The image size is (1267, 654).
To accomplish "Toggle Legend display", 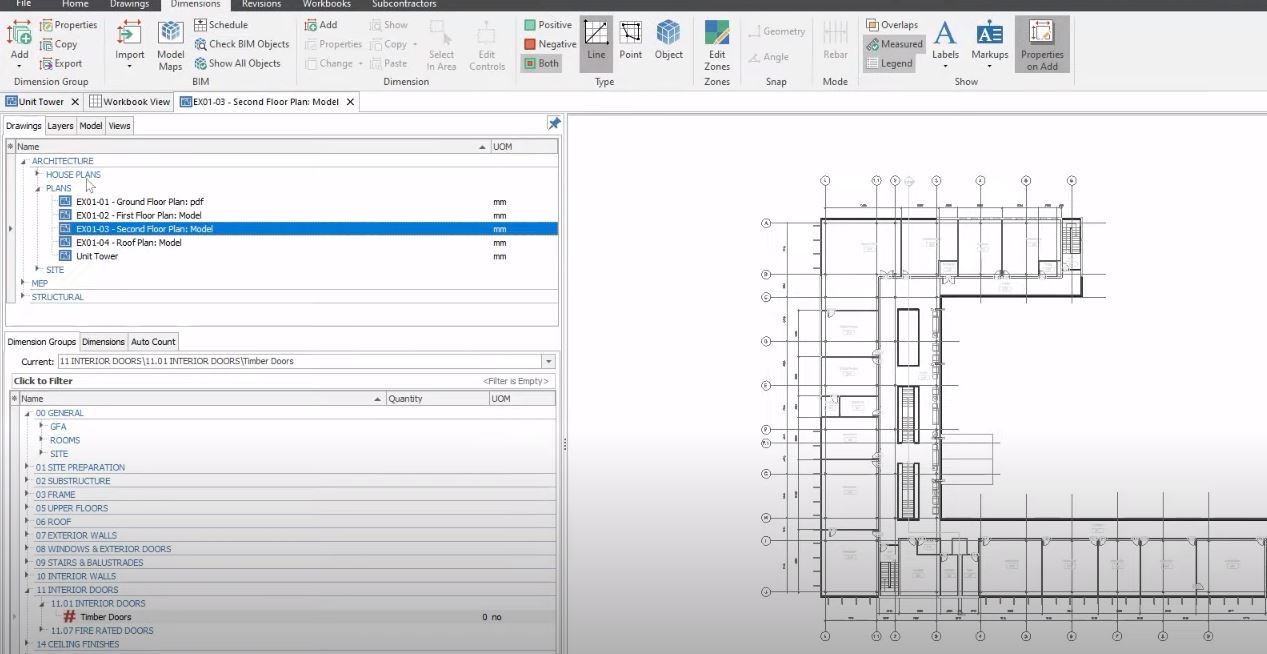I will 889,63.
